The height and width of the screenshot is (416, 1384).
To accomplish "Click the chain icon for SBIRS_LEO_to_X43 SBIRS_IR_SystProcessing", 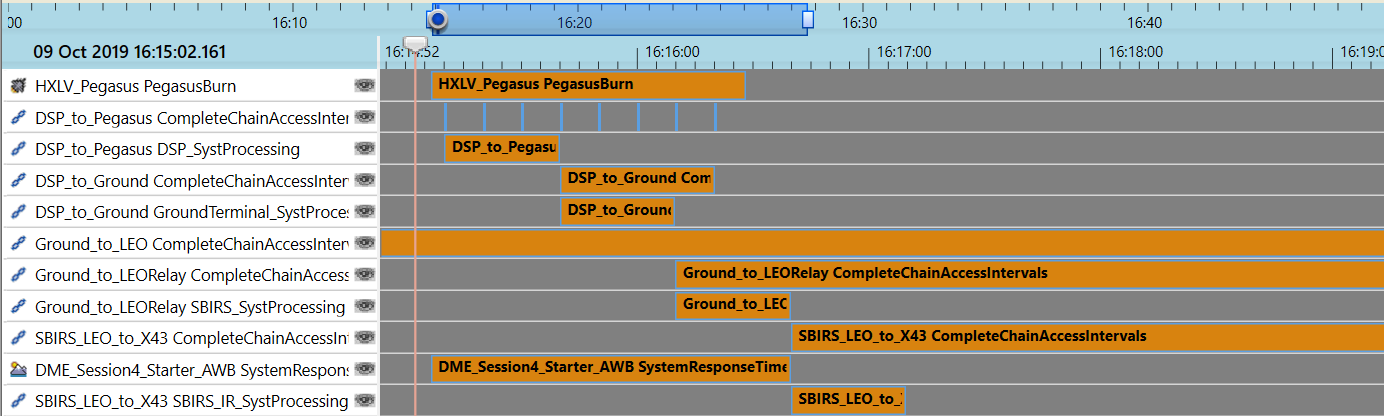I will 17,401.
